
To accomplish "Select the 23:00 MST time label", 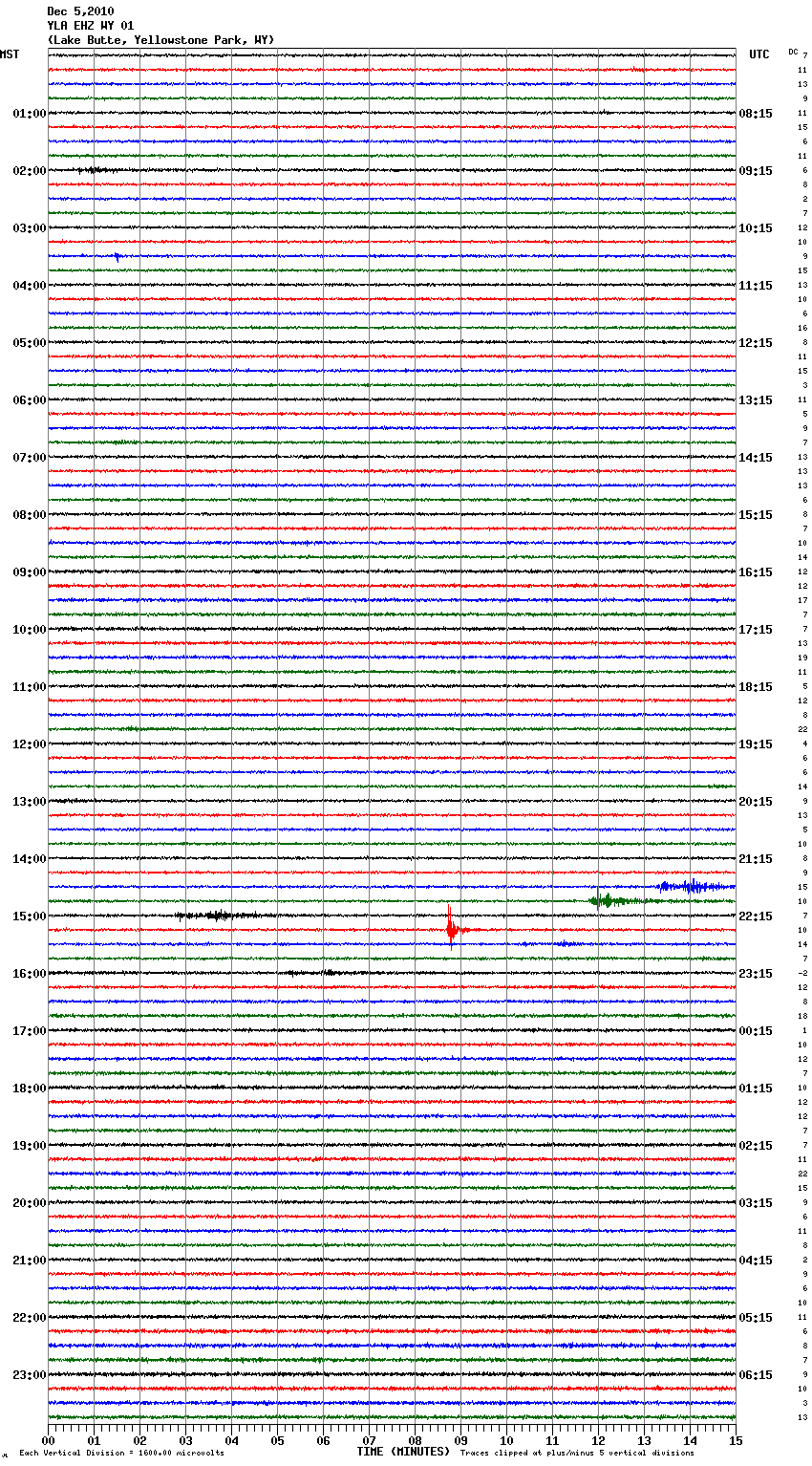I will click(30, 1375).
